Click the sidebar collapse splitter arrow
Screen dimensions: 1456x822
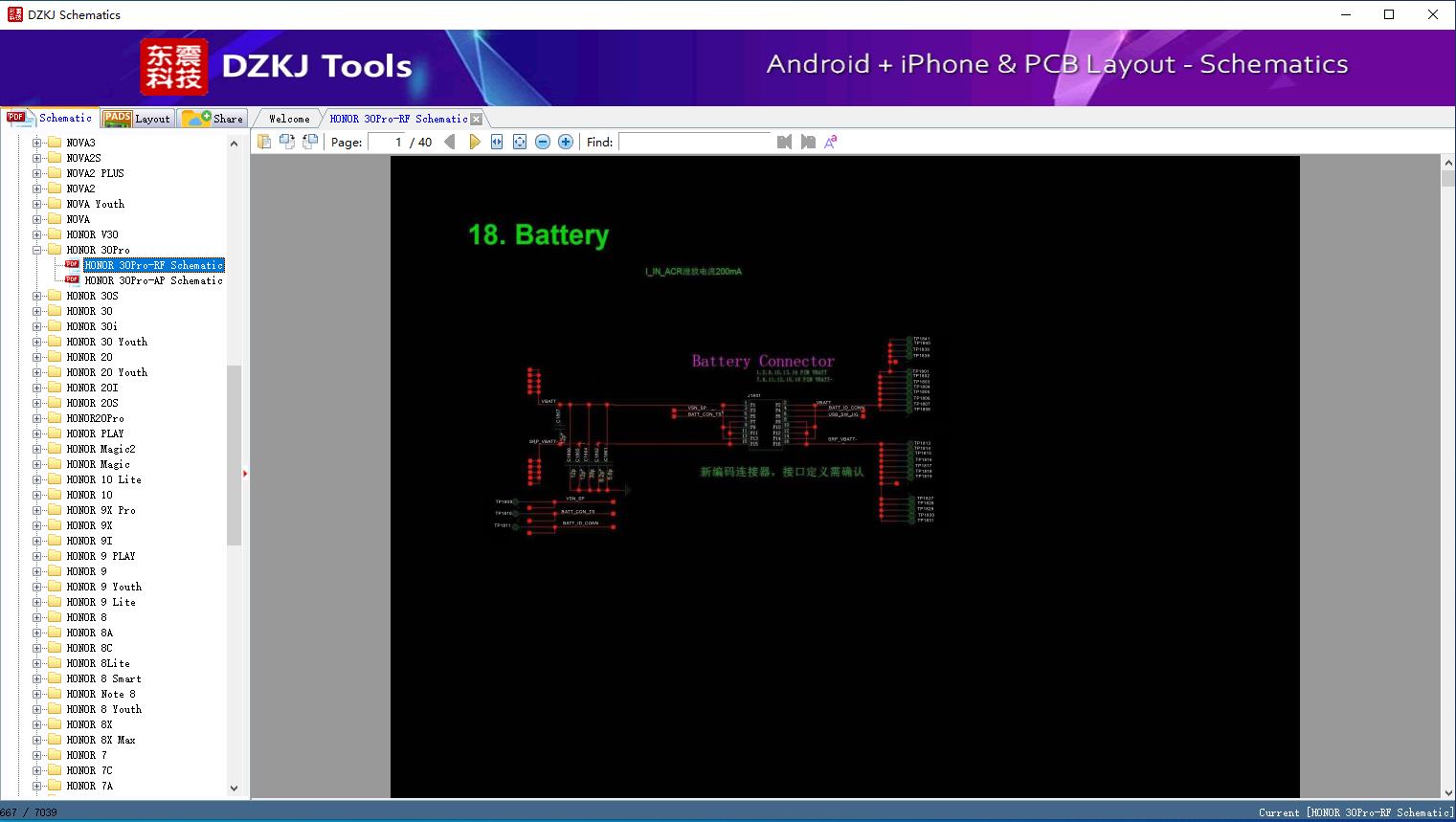(245, 474)
